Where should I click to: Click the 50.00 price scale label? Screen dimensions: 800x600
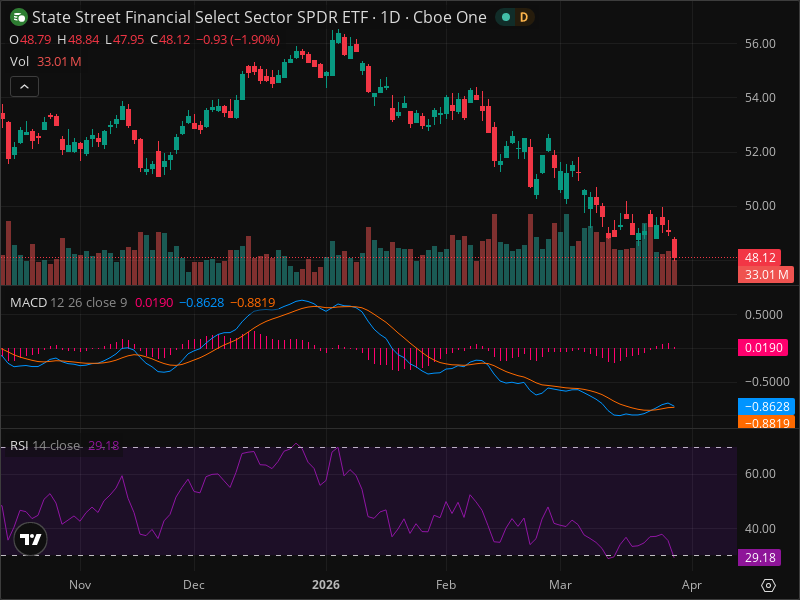coord(760,206)
